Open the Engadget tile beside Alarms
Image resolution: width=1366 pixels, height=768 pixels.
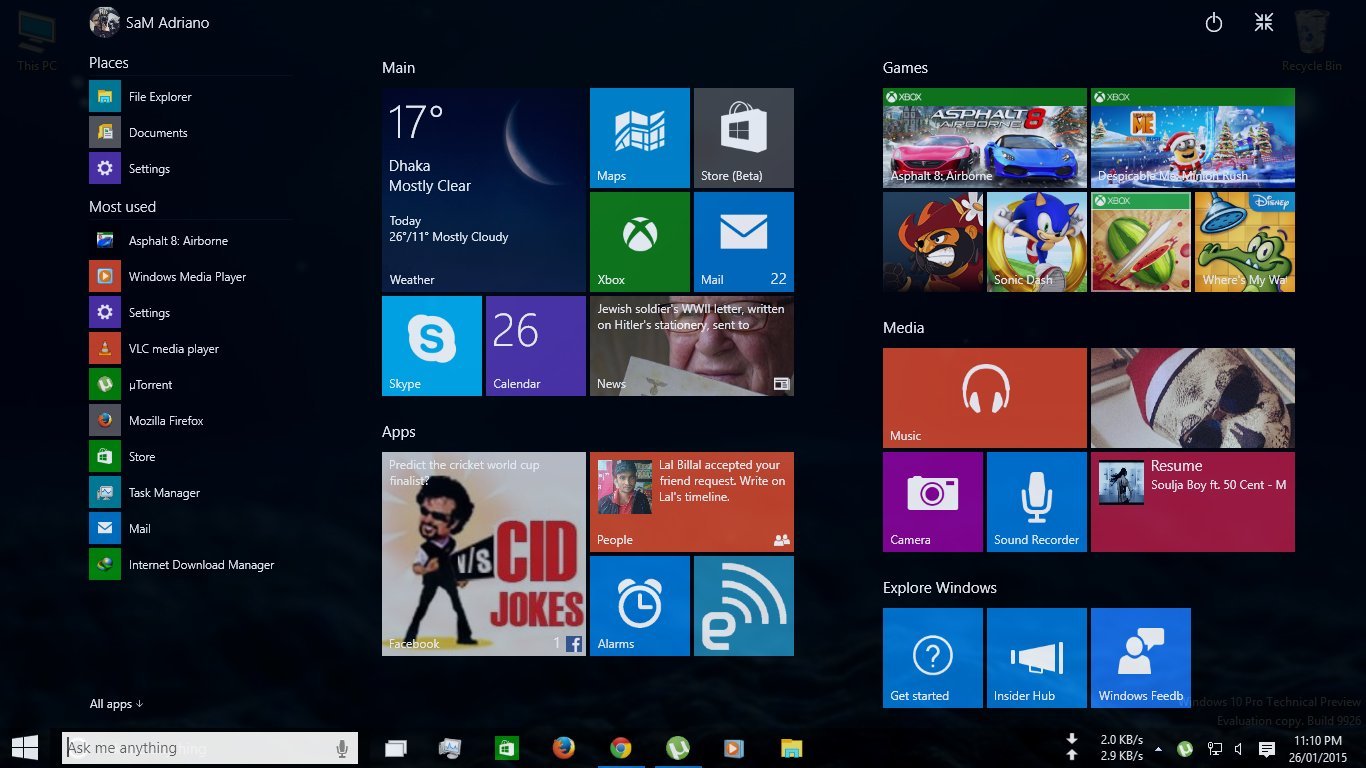coord(744,606)
